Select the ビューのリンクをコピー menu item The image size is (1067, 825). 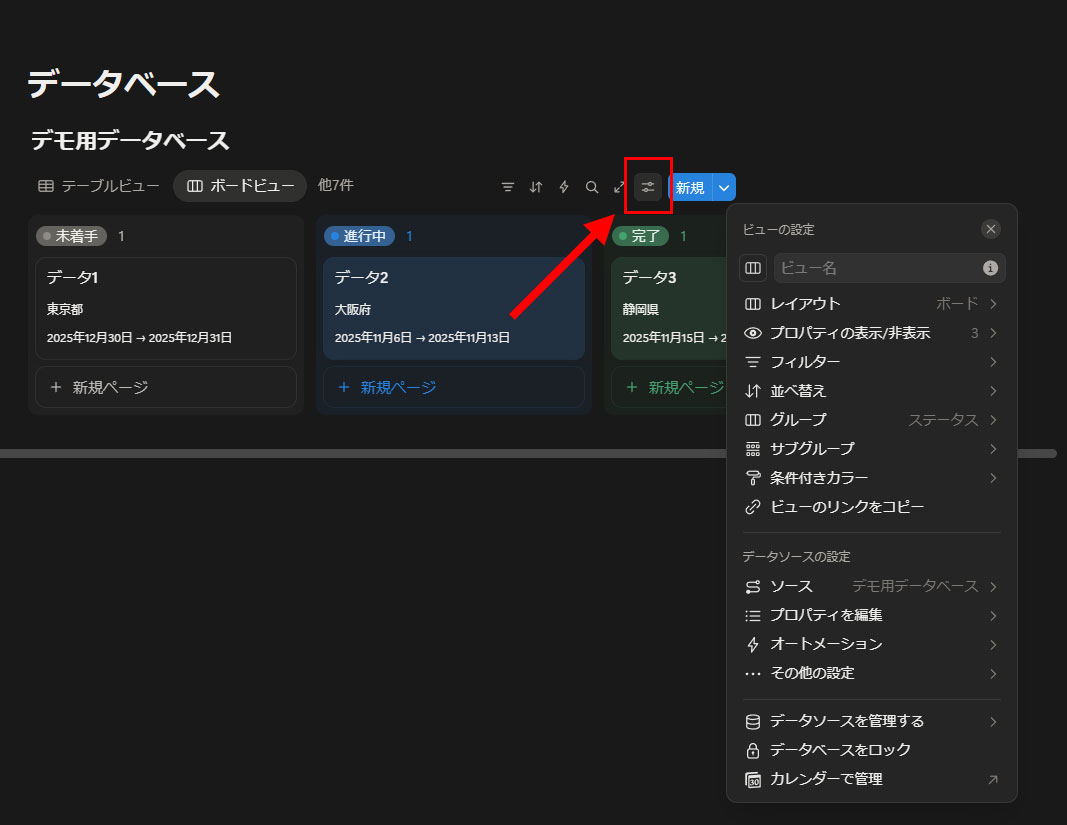846,507
